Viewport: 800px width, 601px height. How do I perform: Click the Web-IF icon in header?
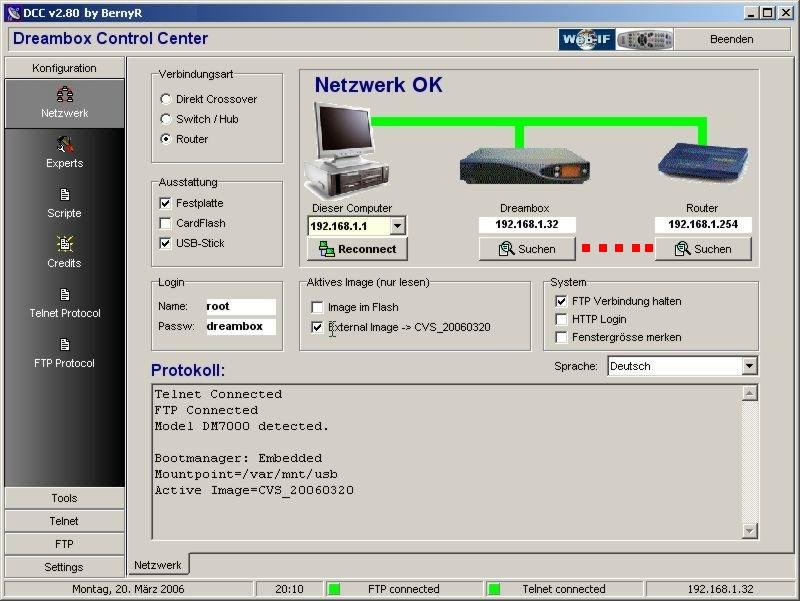pyautogui.click(x=587, y=40)
